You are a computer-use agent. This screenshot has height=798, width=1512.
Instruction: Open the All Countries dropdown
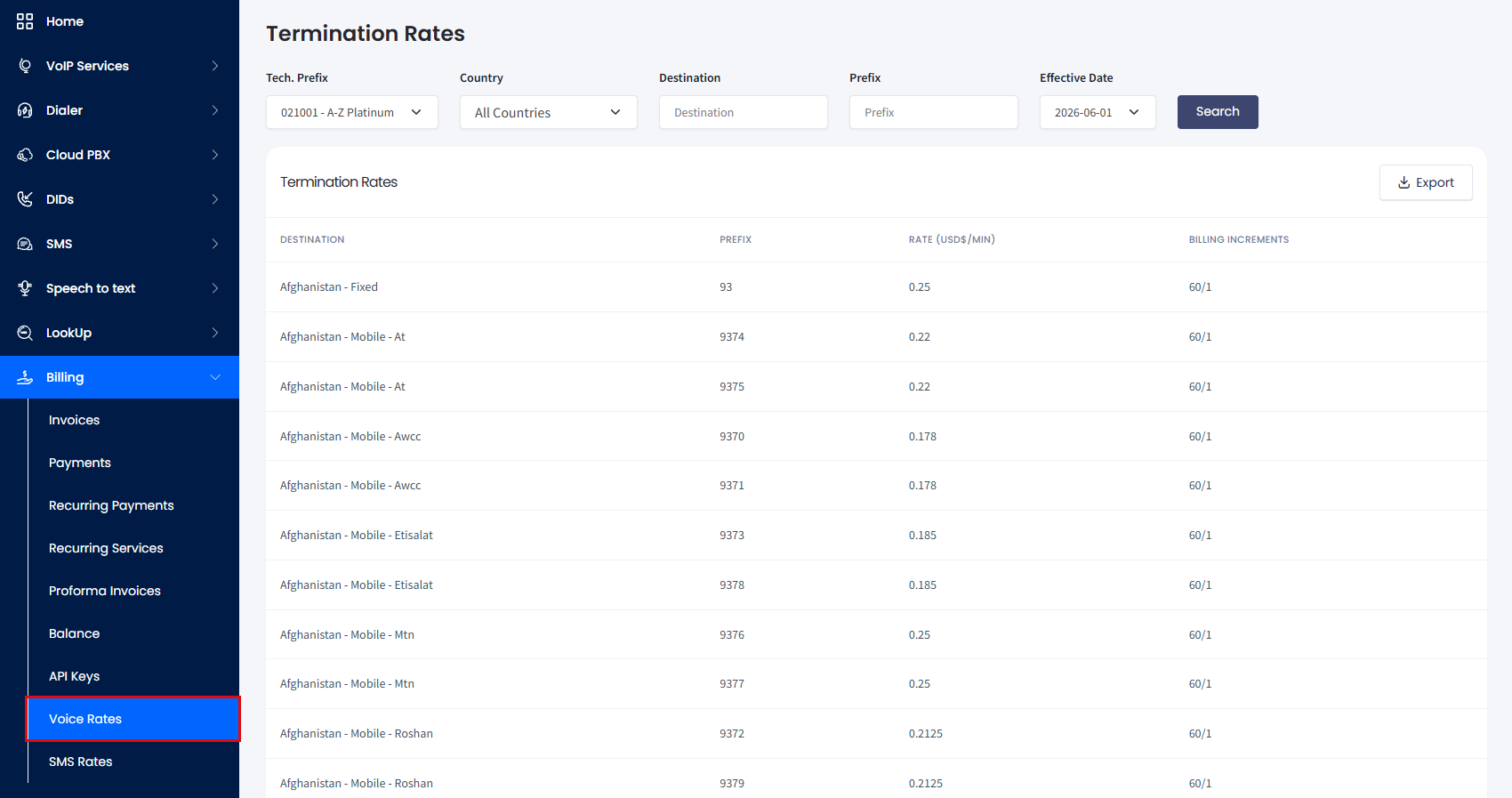click(549, 112)
